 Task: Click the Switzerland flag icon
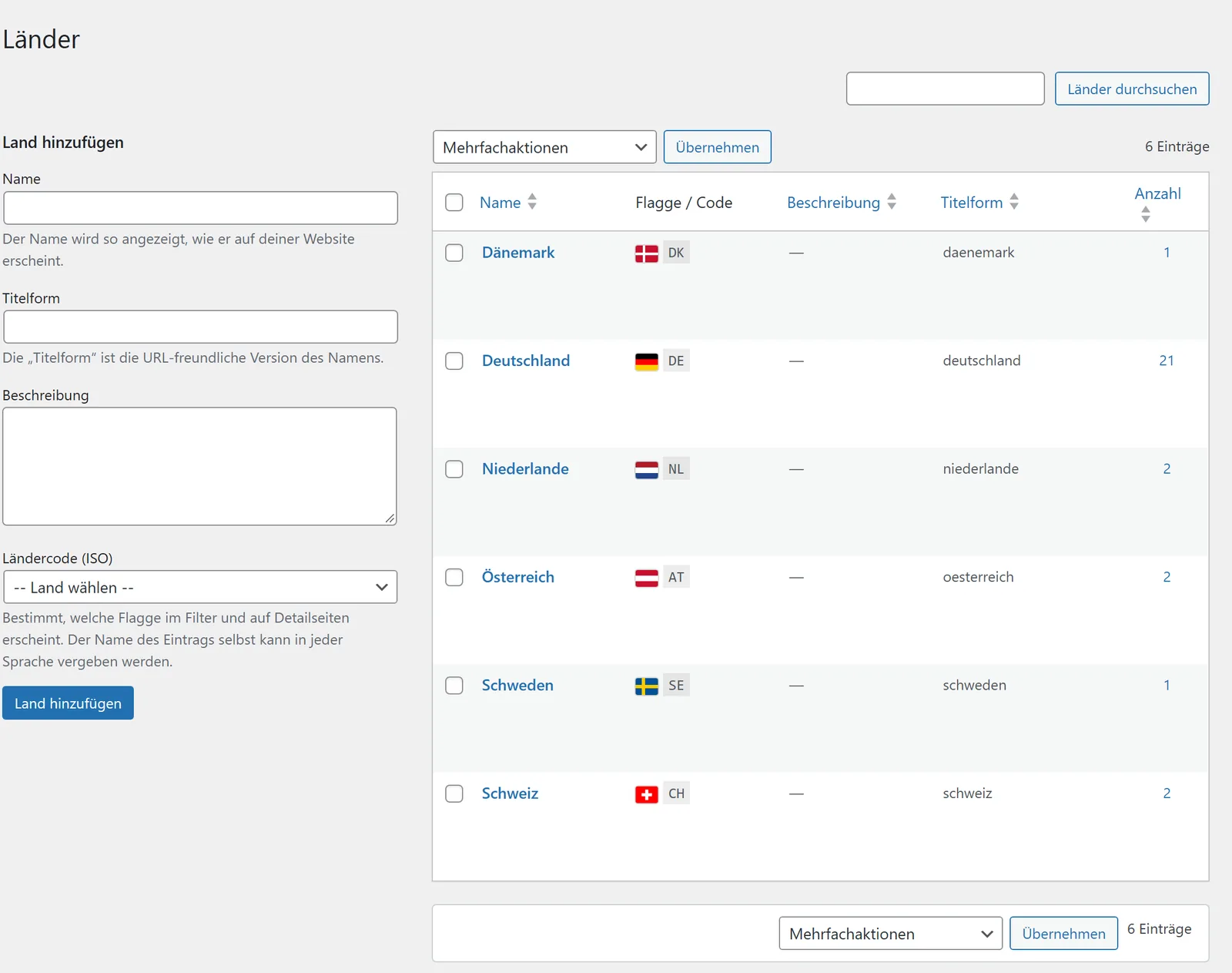(646, 794)
